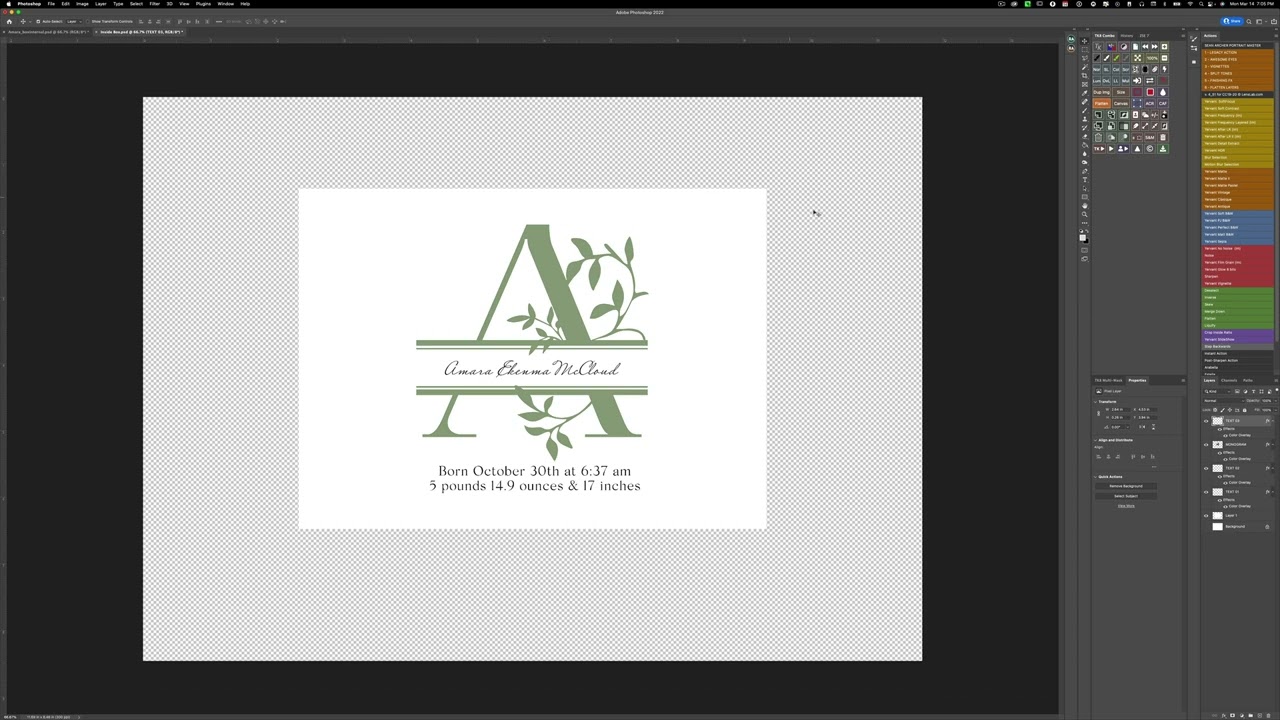Click the Flatten button in TK8 panel
This screenshot has height=720, width=1280.
(1102, 103)
